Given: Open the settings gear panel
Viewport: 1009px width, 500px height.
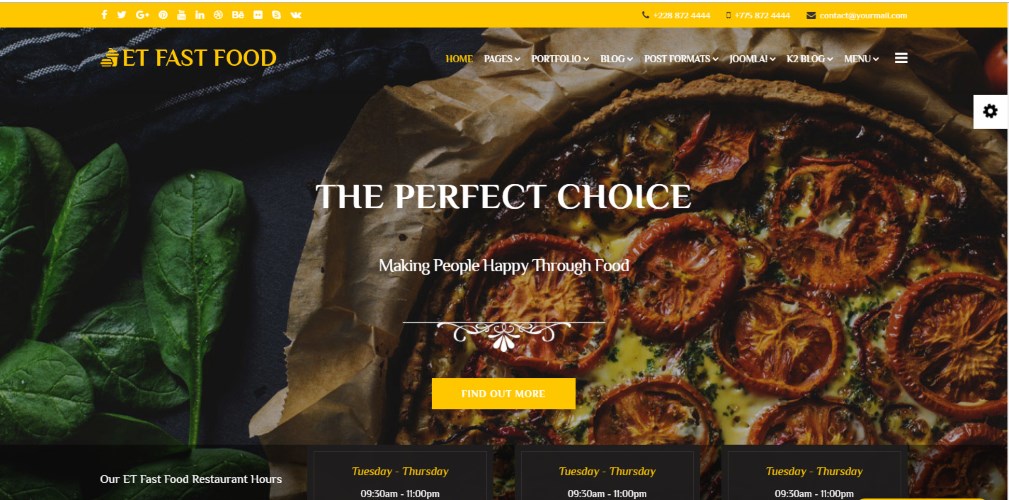Looking at the screenshot, I should pyautogui.click(x=990, y=111).
